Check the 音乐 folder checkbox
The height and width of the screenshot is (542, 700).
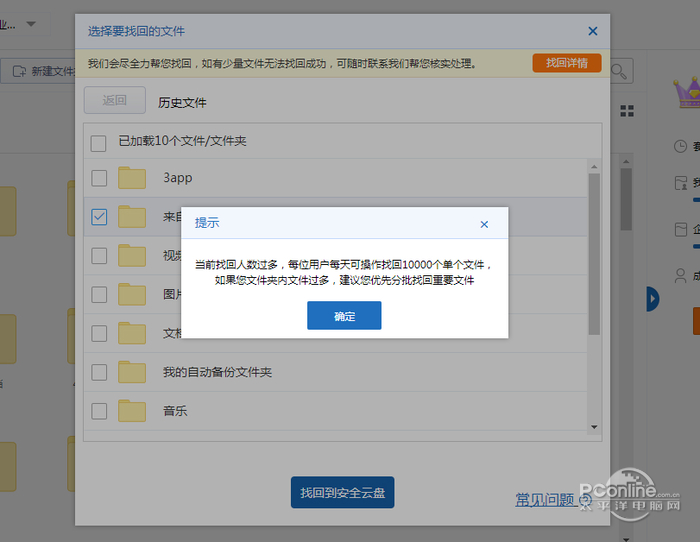tap(99, 411)
